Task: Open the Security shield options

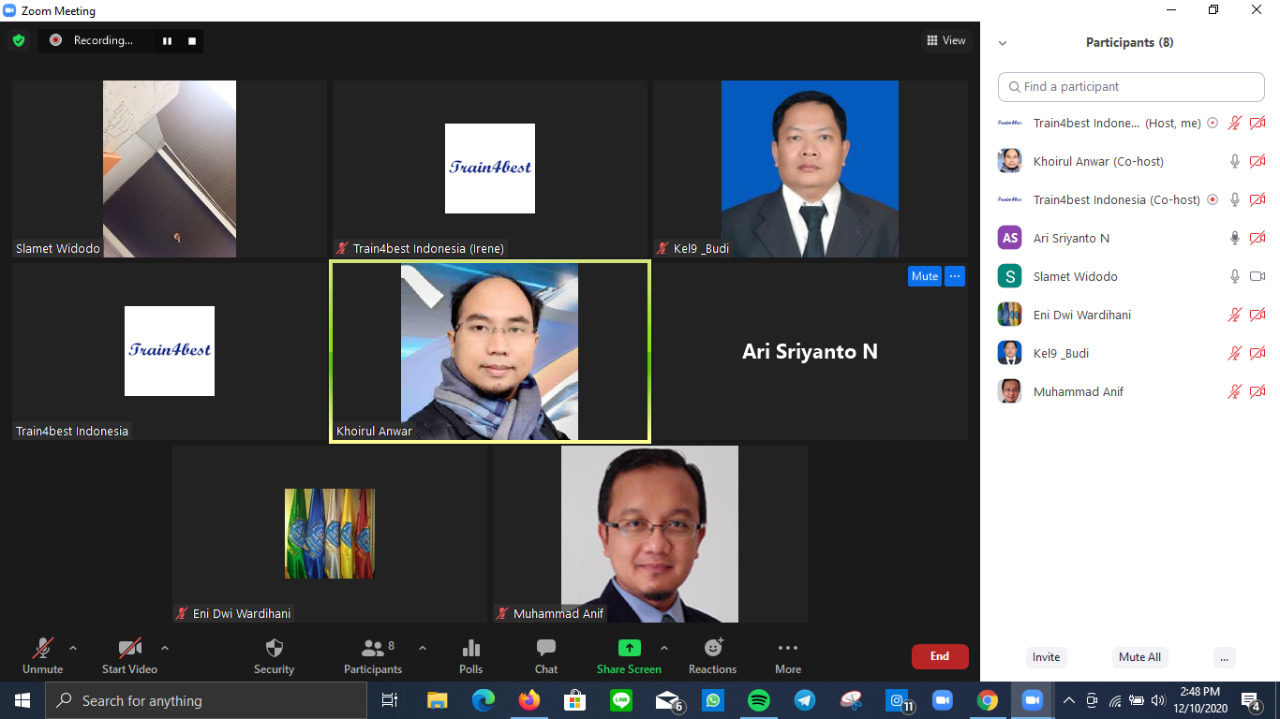Action: [274, 656]
